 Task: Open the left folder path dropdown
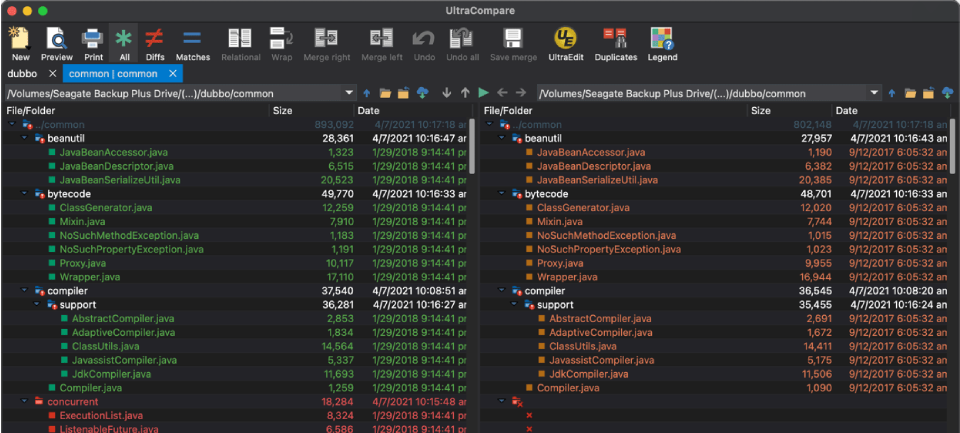[x=349, y=93]
